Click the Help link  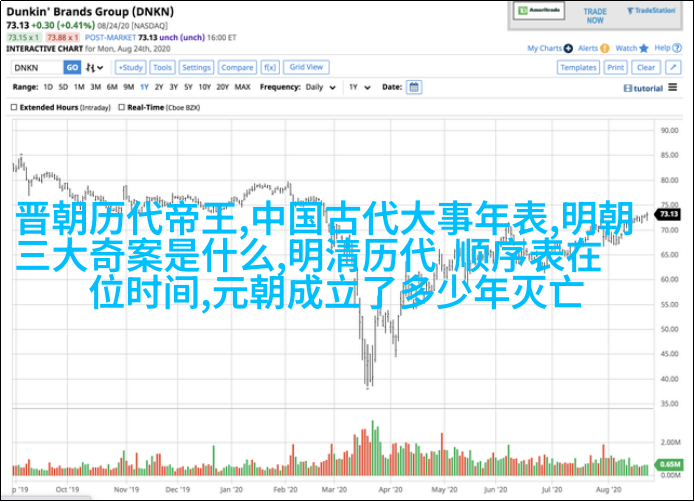tap(662, 48)
